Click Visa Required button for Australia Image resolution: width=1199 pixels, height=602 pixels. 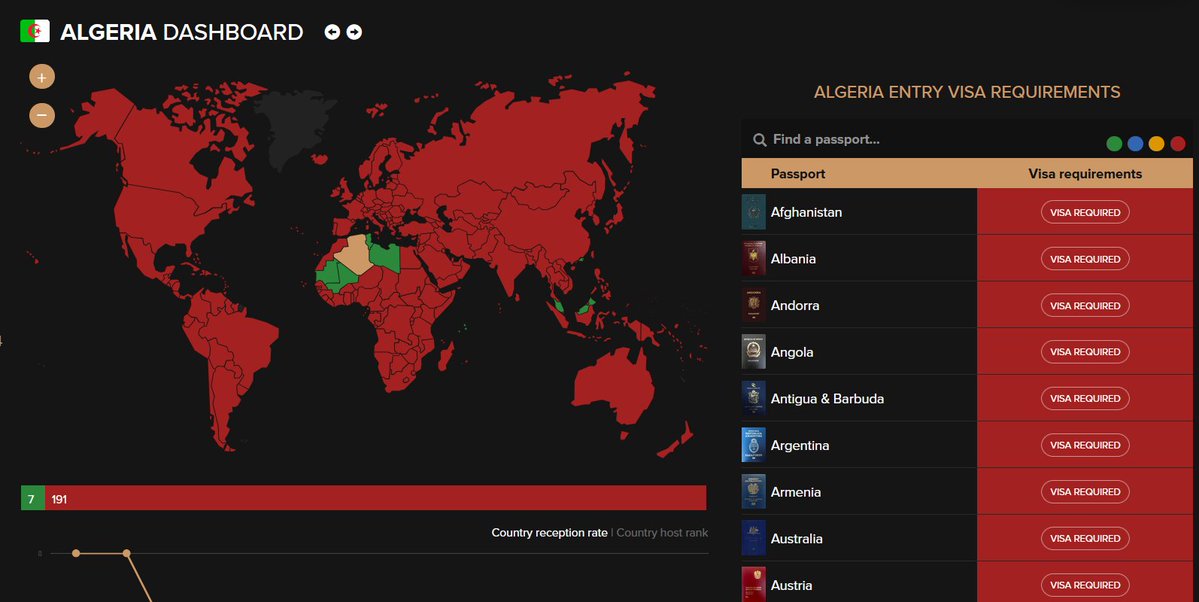point(1085,539)
